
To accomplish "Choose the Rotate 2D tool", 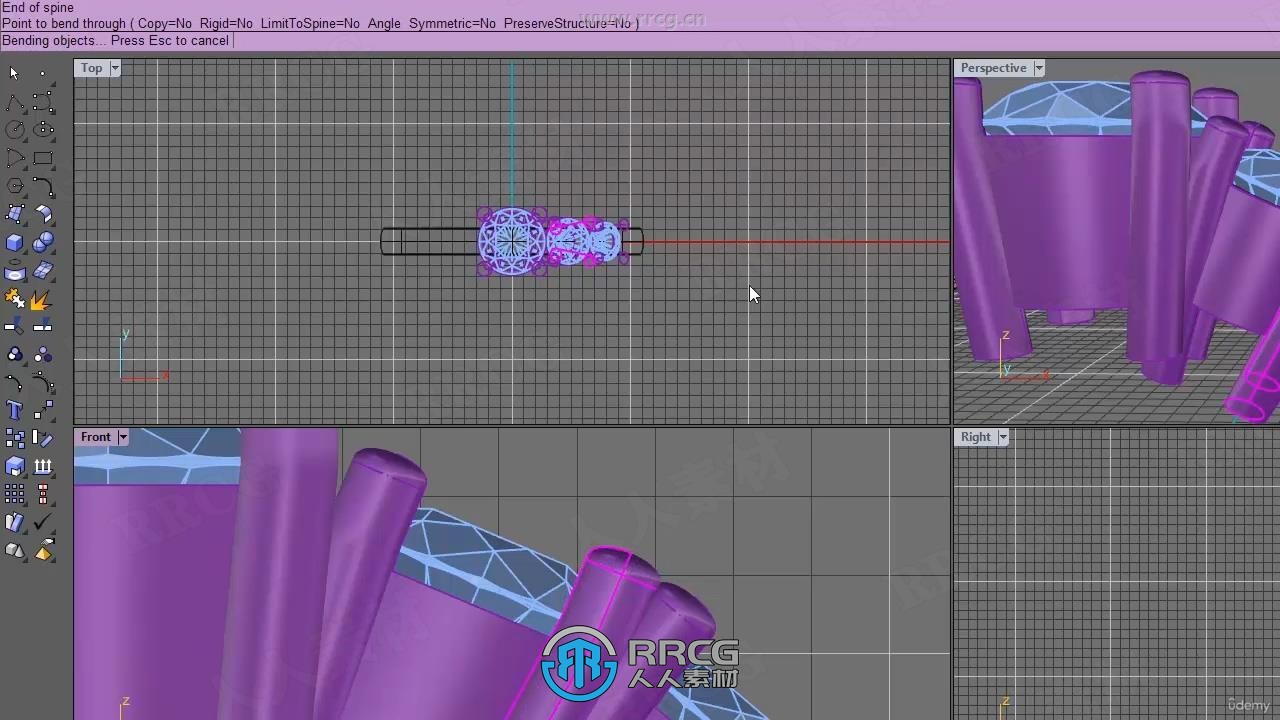I will pyautogui.click(x=43, y=438).
